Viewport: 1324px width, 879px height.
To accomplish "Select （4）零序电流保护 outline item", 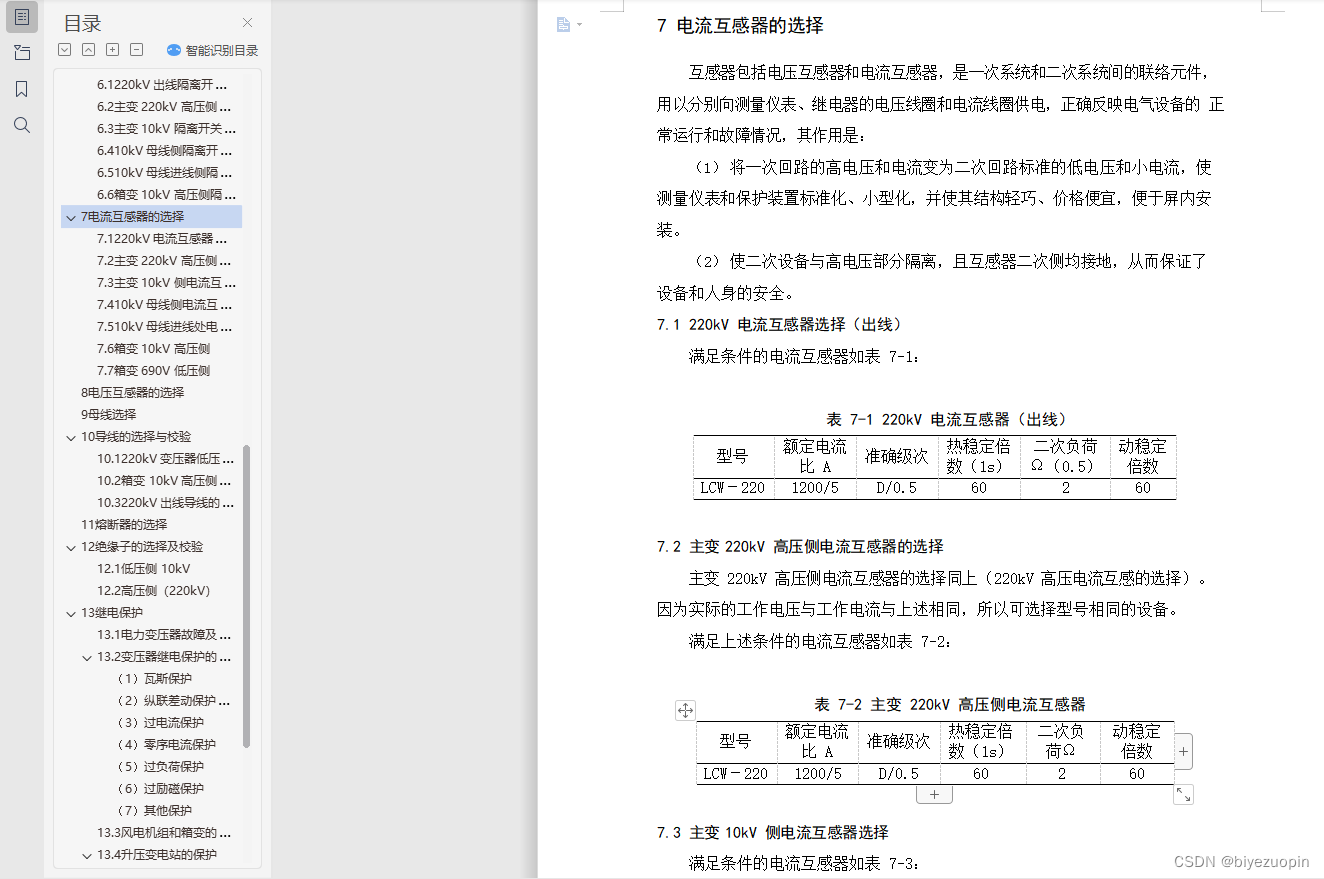I will [x=166, y=745].
